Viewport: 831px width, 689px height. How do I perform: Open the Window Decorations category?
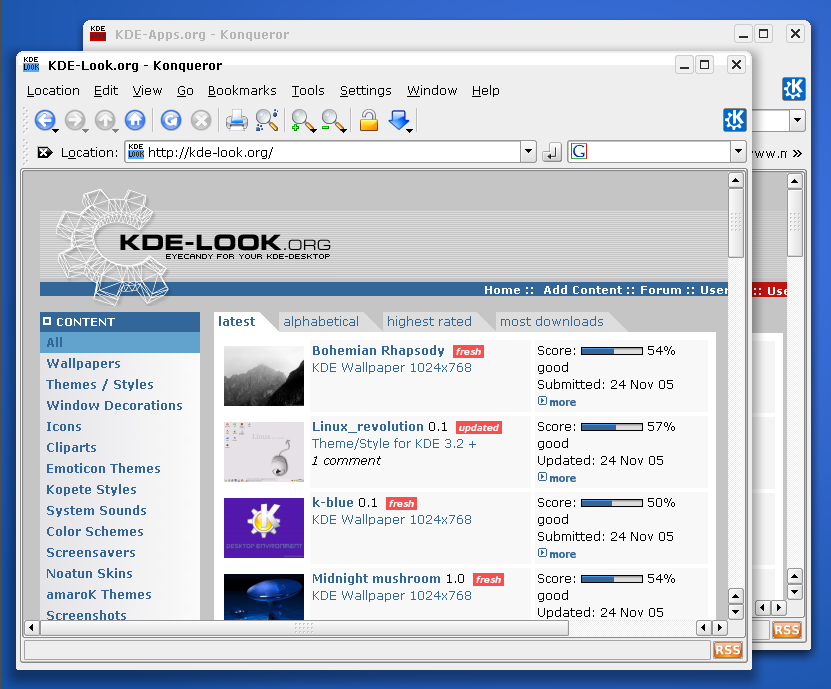114,405
